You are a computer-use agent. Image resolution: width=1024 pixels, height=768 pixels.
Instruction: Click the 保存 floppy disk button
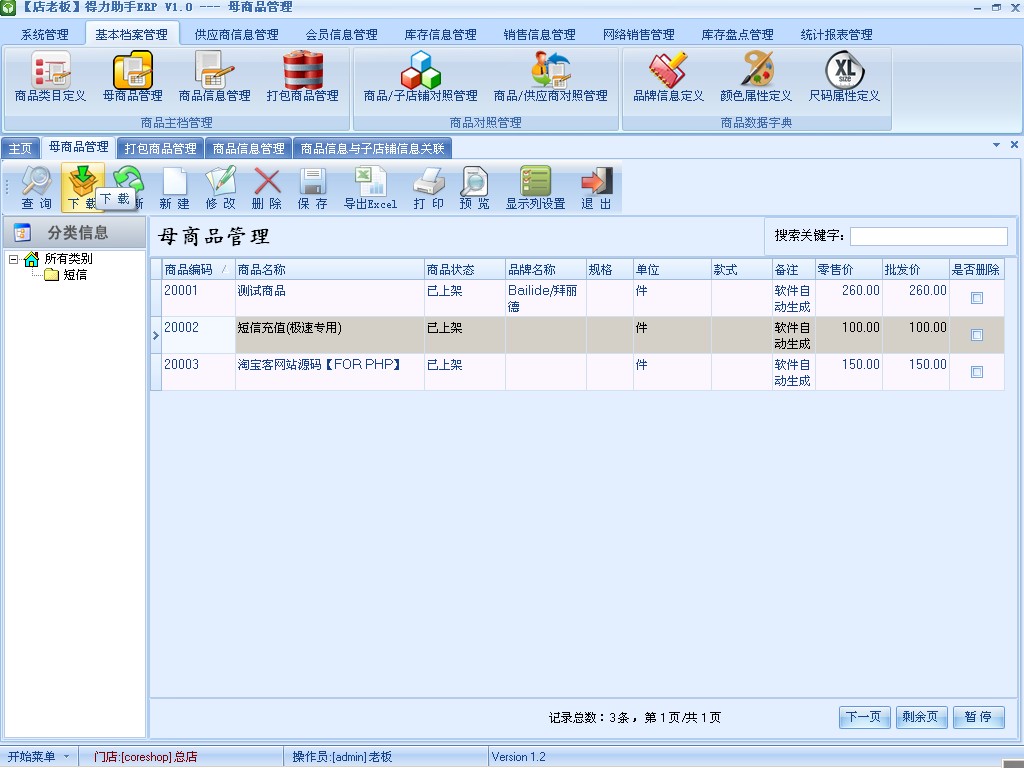[312, 187]
